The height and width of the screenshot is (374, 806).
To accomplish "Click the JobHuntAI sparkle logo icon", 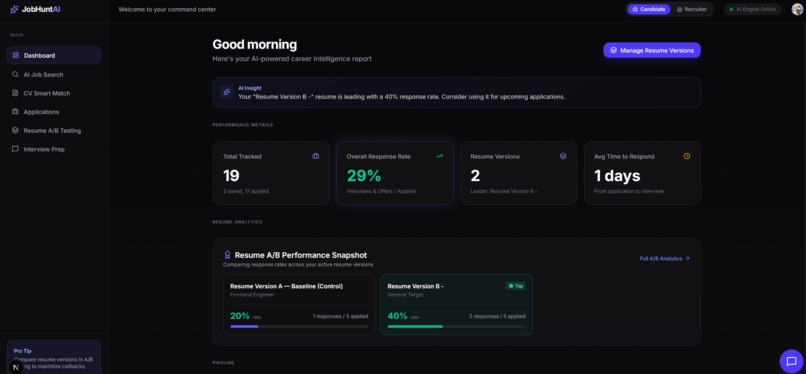I will pyautogui.click(x=14, y=9).
